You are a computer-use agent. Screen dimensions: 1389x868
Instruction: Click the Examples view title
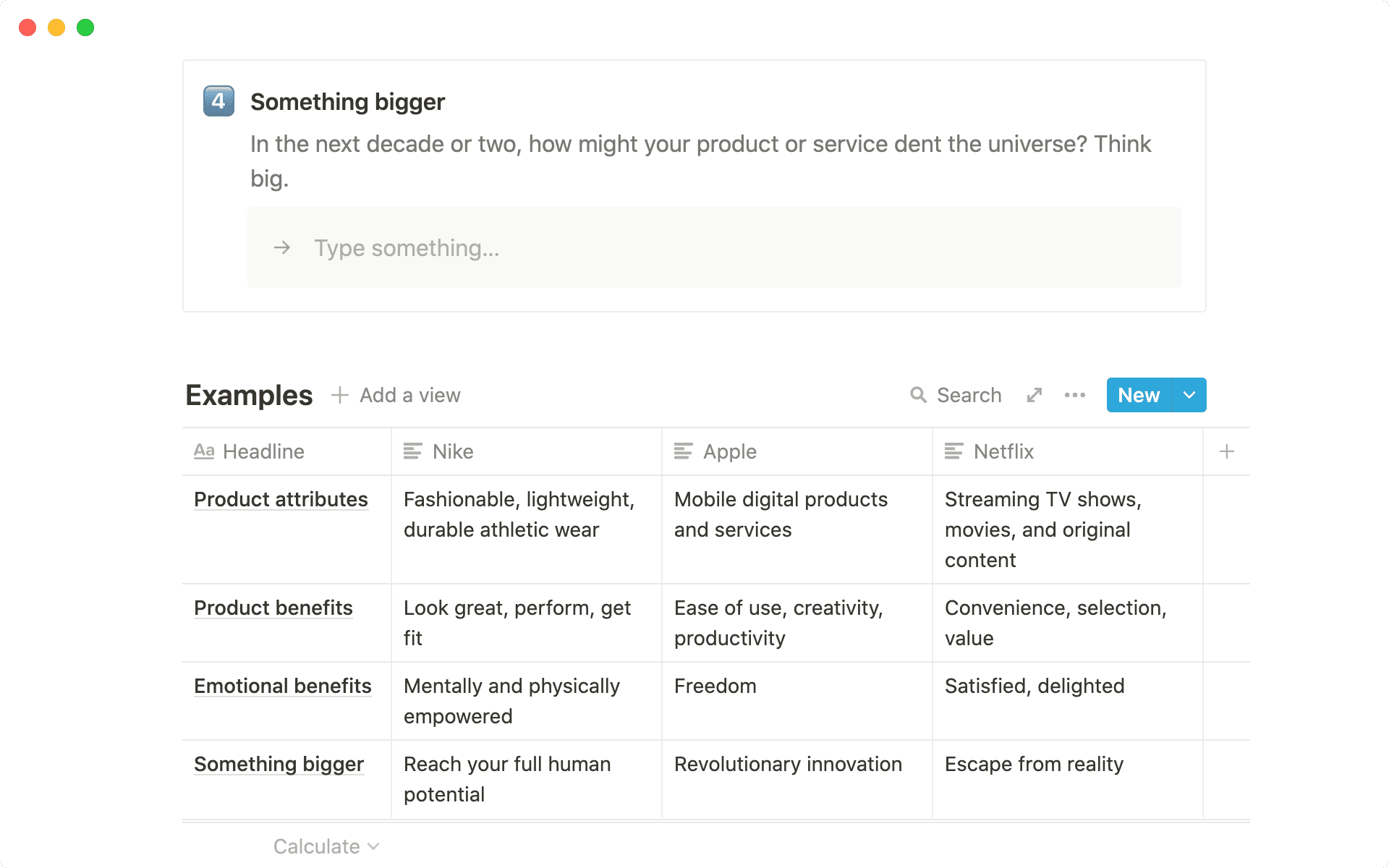coord(249,396)
